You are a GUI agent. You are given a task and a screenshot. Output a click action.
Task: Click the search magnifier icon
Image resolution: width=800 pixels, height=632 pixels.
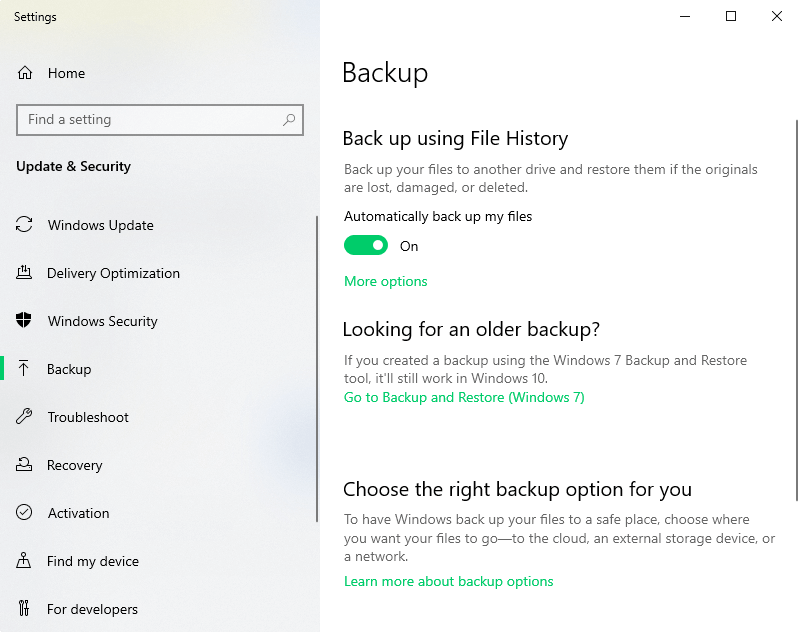point(289,120)
